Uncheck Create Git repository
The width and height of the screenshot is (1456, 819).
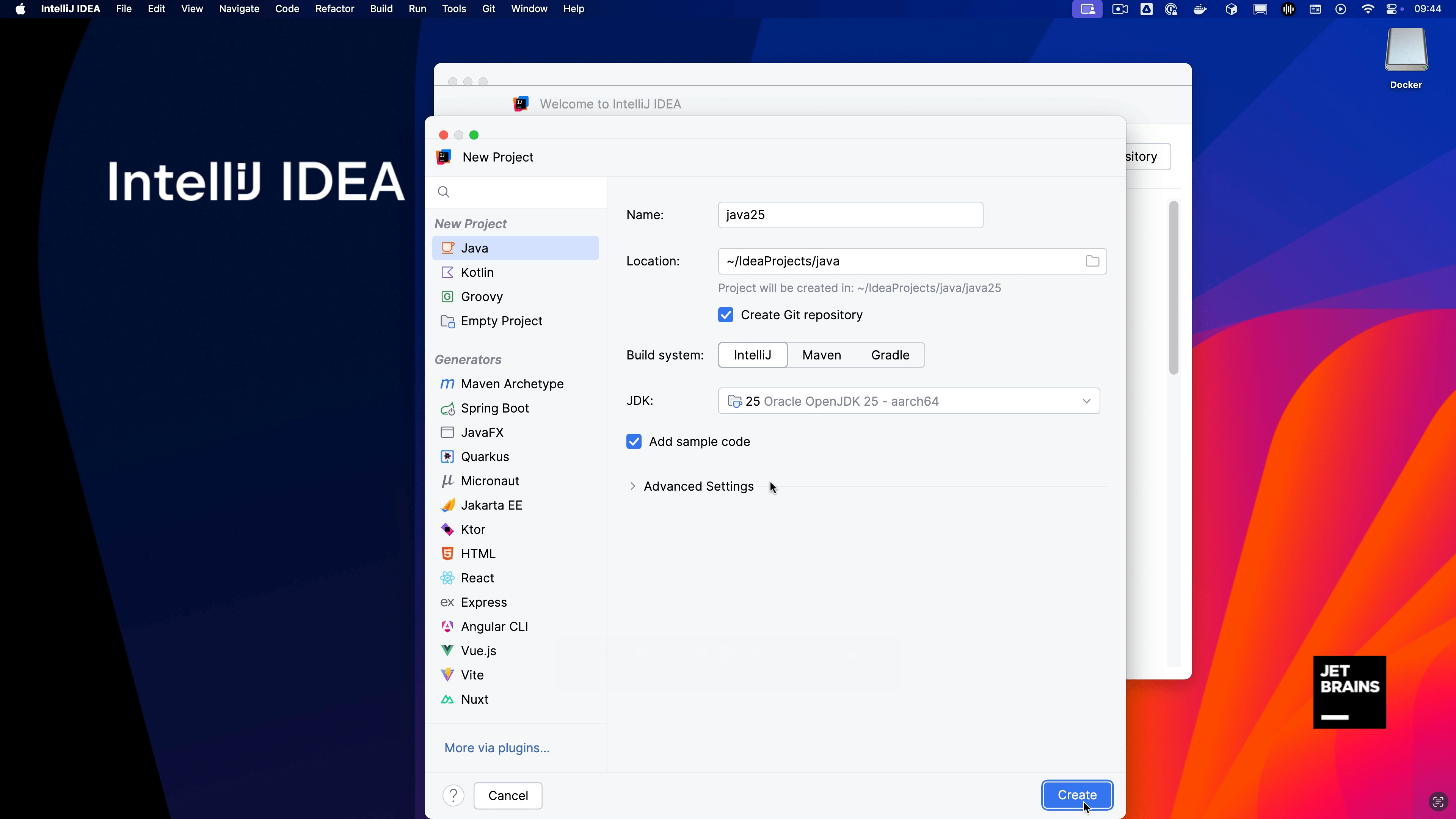726,315
